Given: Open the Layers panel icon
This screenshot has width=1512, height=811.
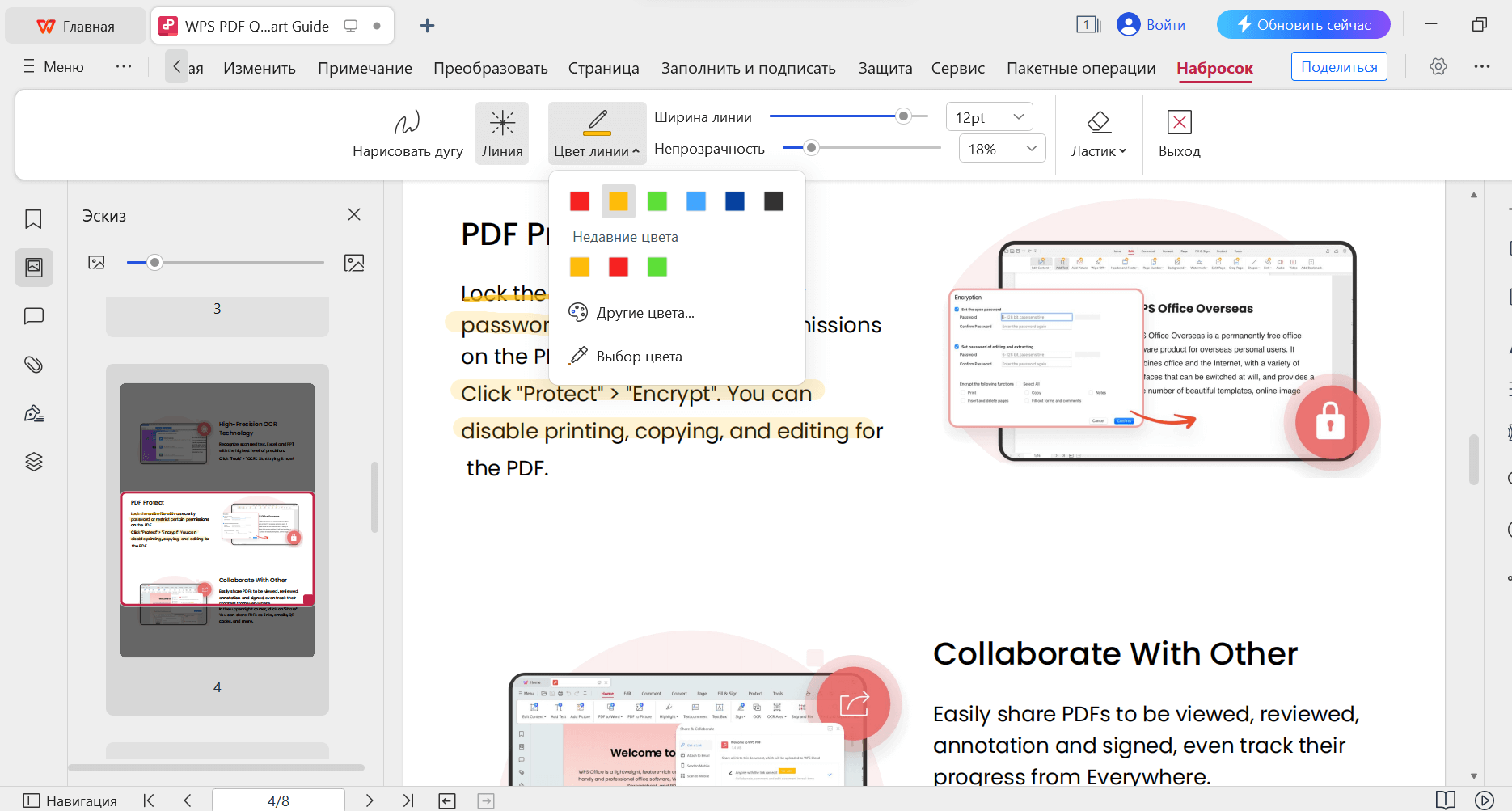Looking at the screenshot, I should coord(33,461).
